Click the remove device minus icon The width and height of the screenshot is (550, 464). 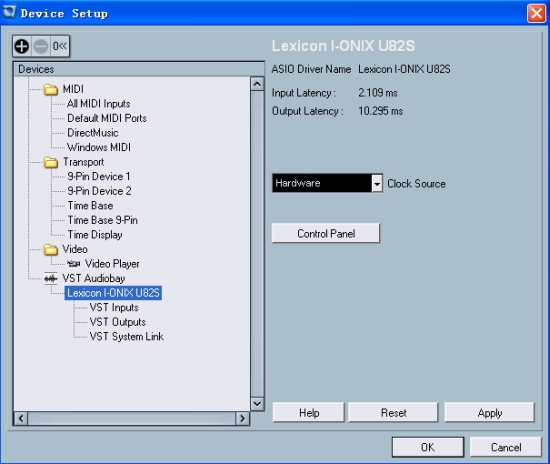coord(41,46)
